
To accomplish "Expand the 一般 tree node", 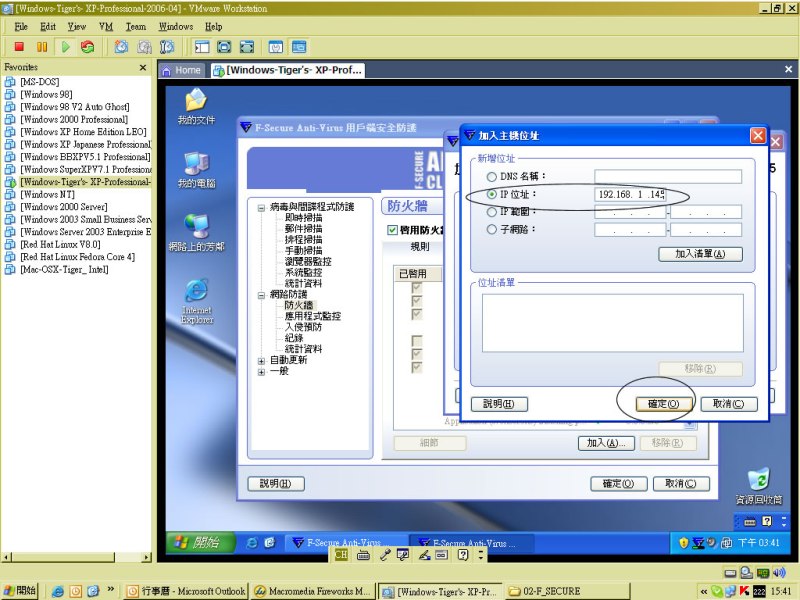I will [x=262, y=371].
